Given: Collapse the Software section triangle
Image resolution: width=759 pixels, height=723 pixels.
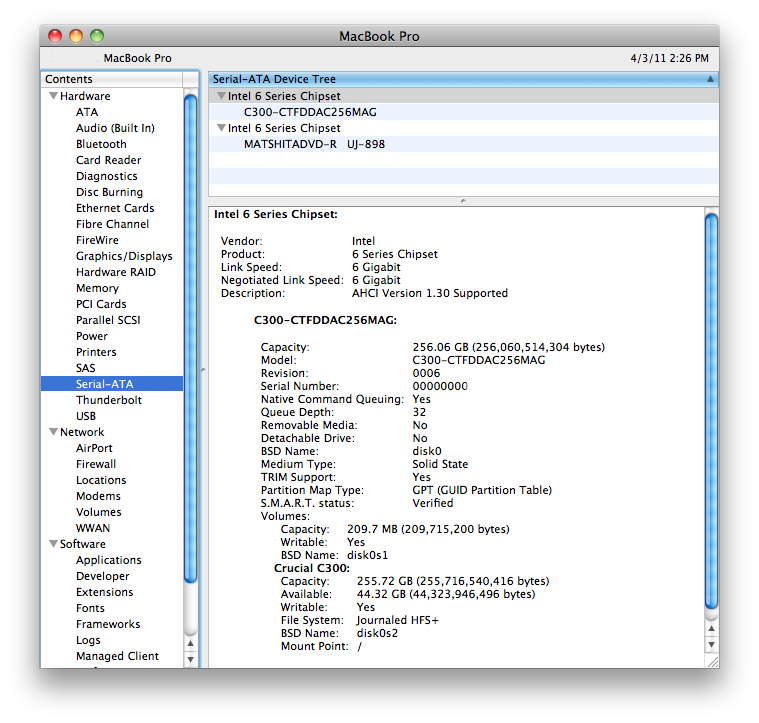Looking at the screenshot, I should (x=54, y=543).
